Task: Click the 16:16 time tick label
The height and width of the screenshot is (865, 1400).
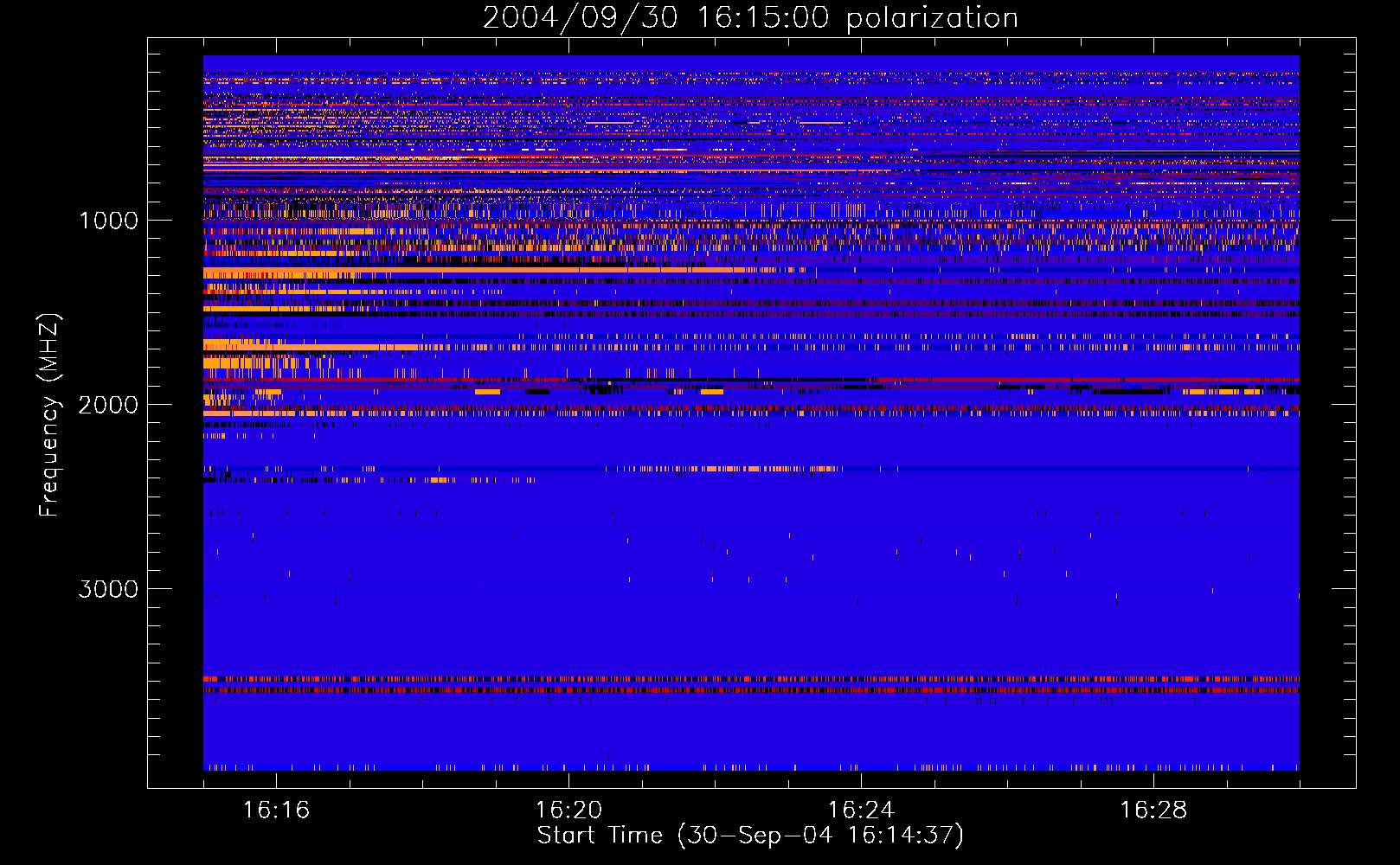Action: point(276,810)
